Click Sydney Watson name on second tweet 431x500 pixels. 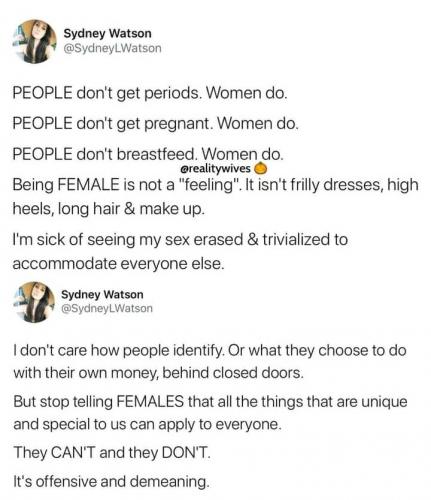pos(102,295)
